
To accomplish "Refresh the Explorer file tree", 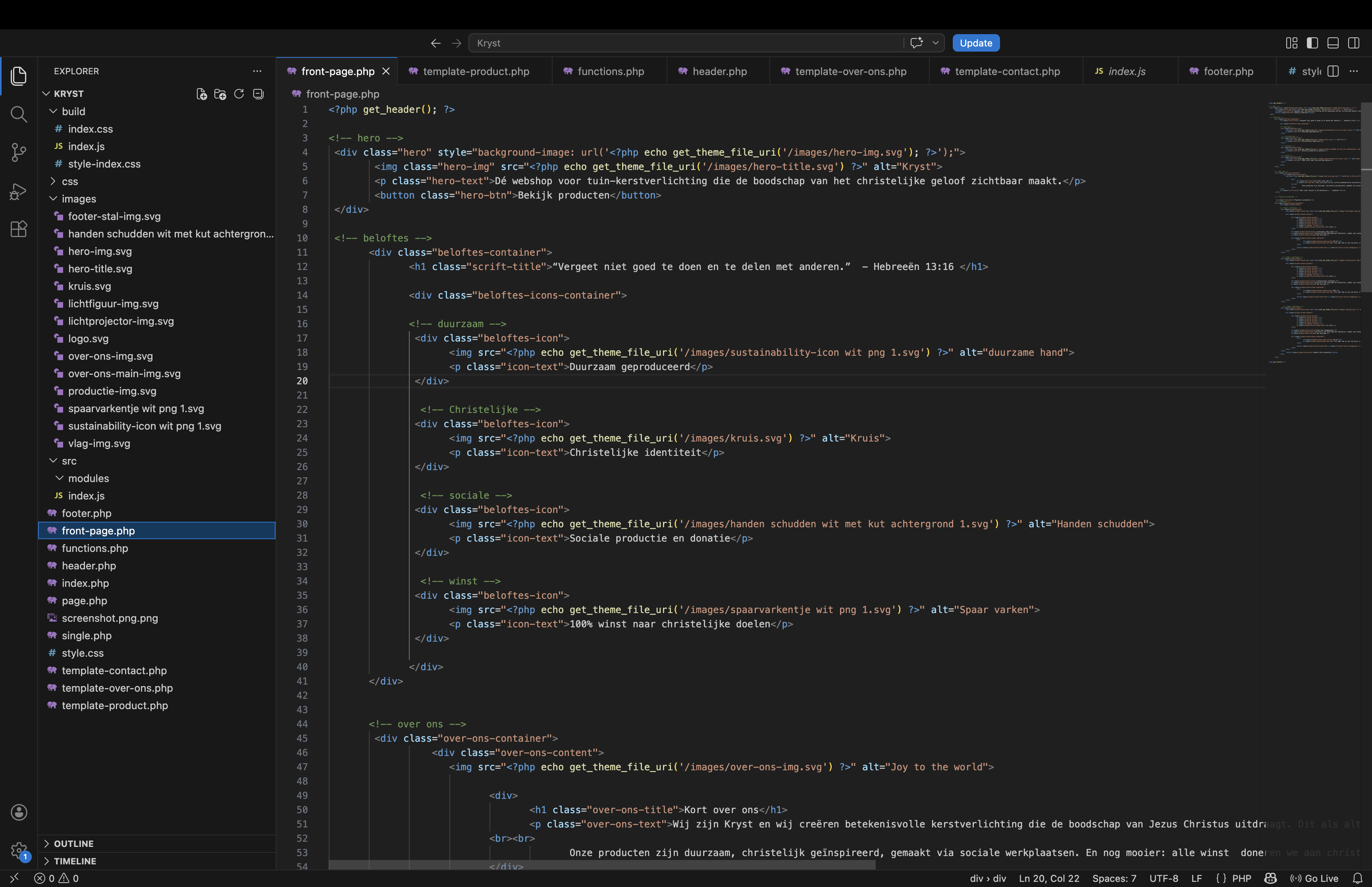I will tap(239, 94).
